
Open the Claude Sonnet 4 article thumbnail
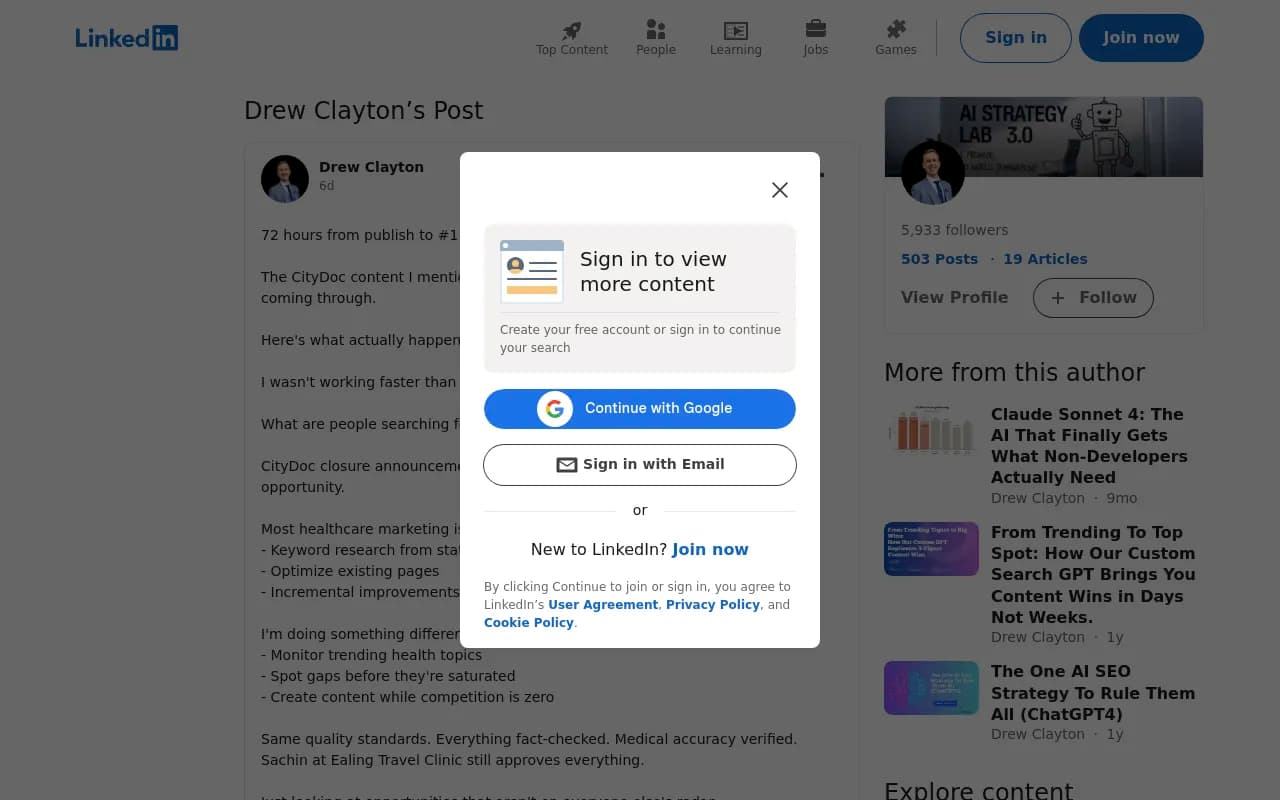pyautogui.click(x=931, y=430)
